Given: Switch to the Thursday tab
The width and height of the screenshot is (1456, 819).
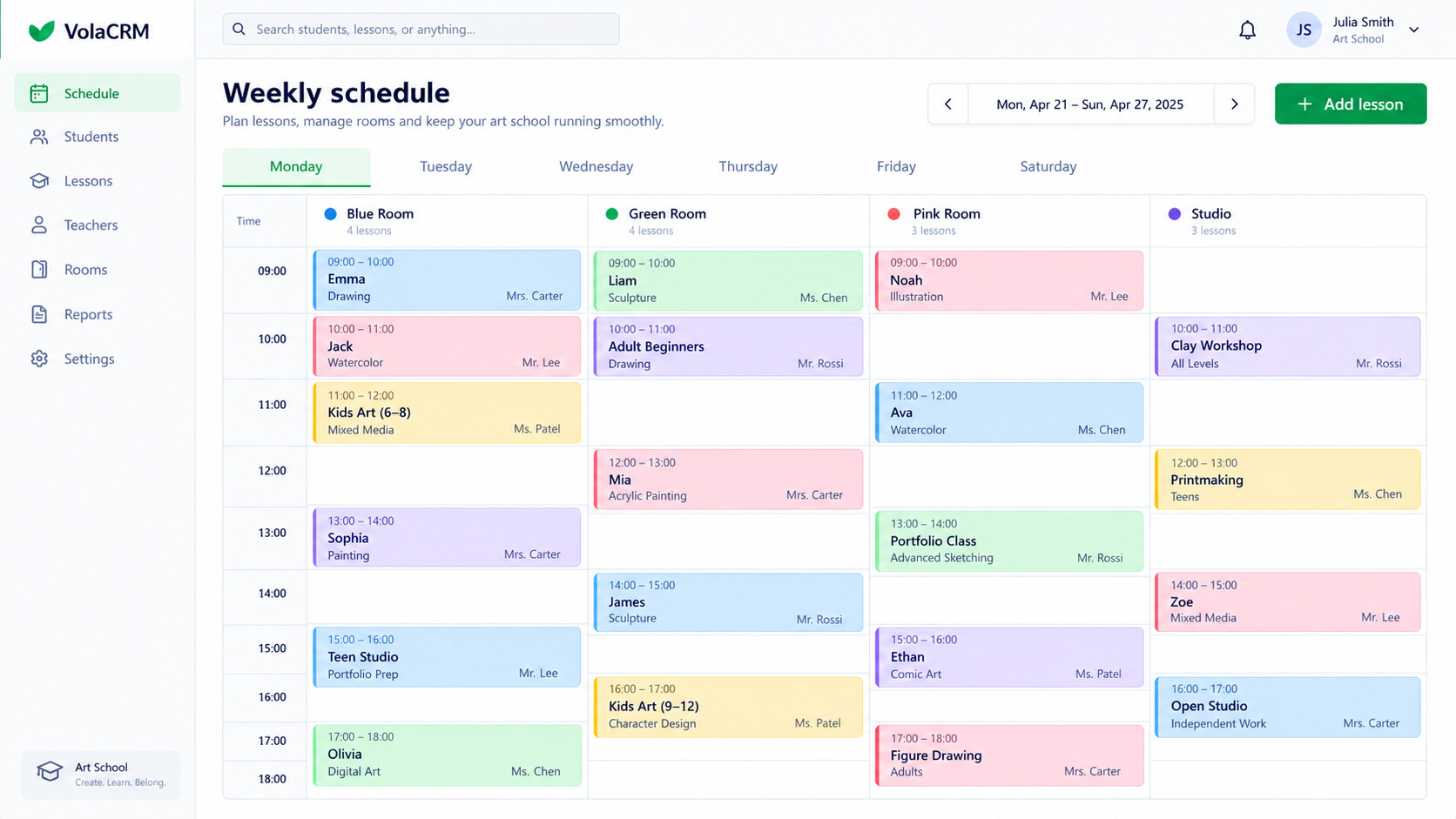Looking at the screenshot, I should (x=748, y=166).
